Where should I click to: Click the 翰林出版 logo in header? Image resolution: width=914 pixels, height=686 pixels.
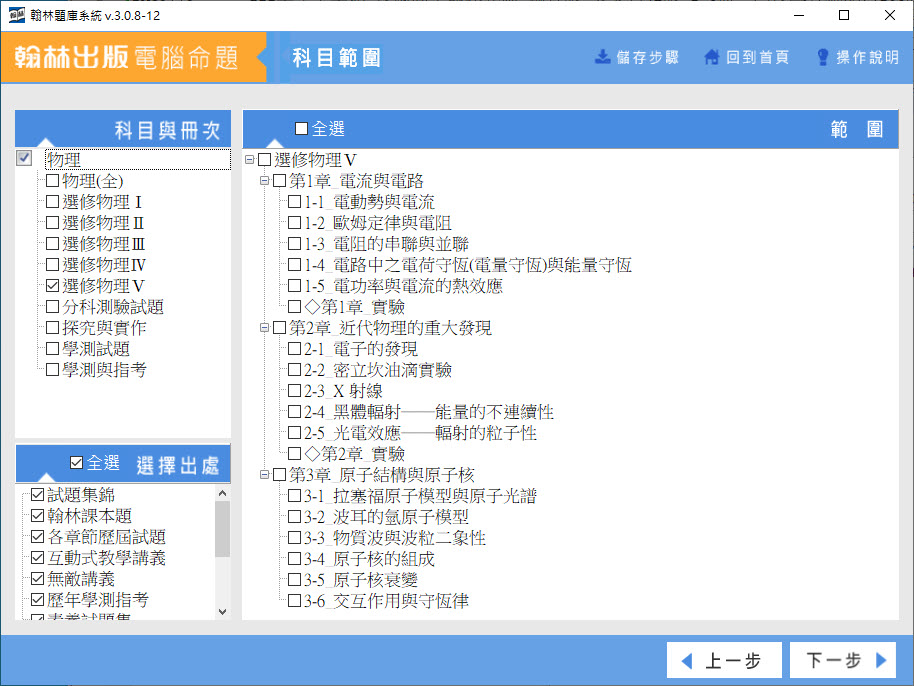(72, 57)
